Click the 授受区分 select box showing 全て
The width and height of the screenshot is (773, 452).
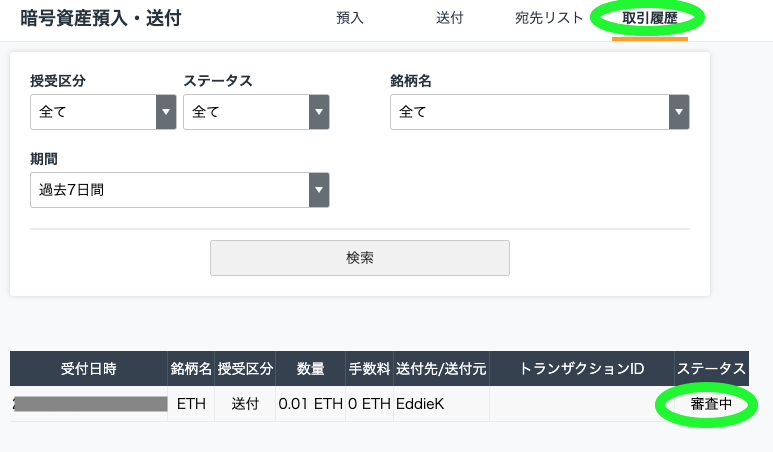(x=103, y=112)
